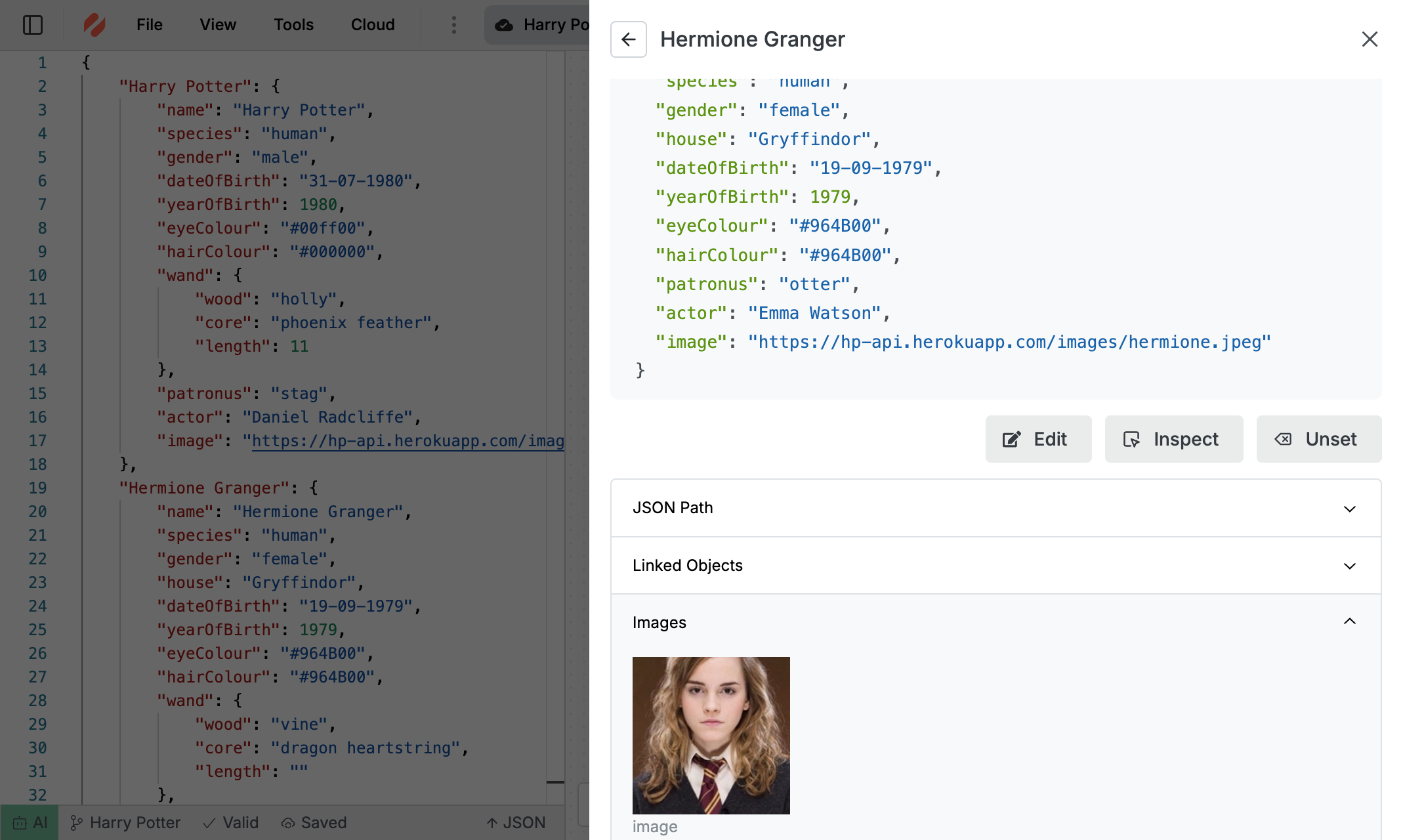
Task: Open the three-dot overflow menu
Action: tap(453, 25)
